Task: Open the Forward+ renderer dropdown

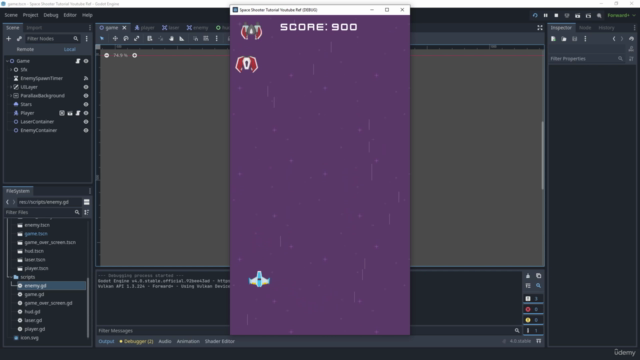Action: (x=621, y=16)
